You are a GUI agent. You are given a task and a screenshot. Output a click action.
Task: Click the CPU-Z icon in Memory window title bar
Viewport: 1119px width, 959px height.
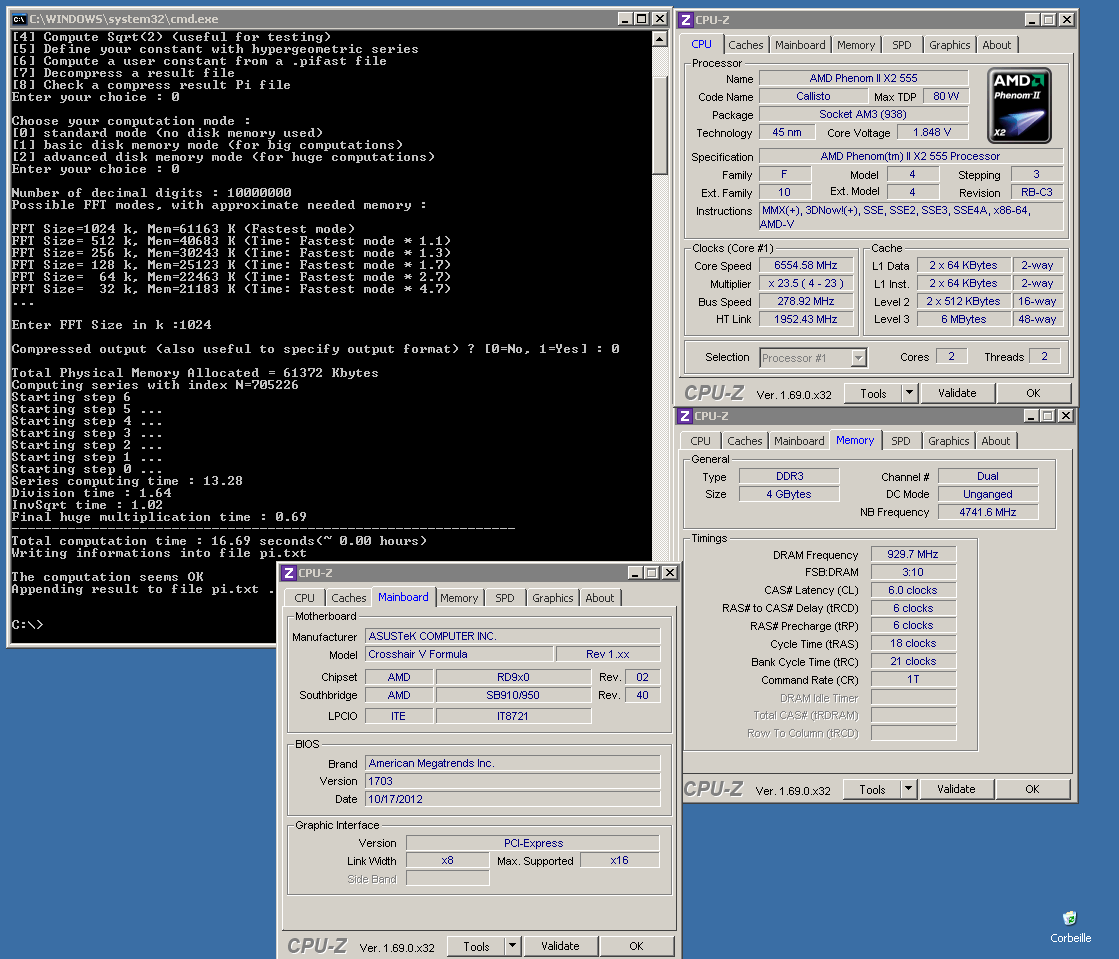pos(685,416)
